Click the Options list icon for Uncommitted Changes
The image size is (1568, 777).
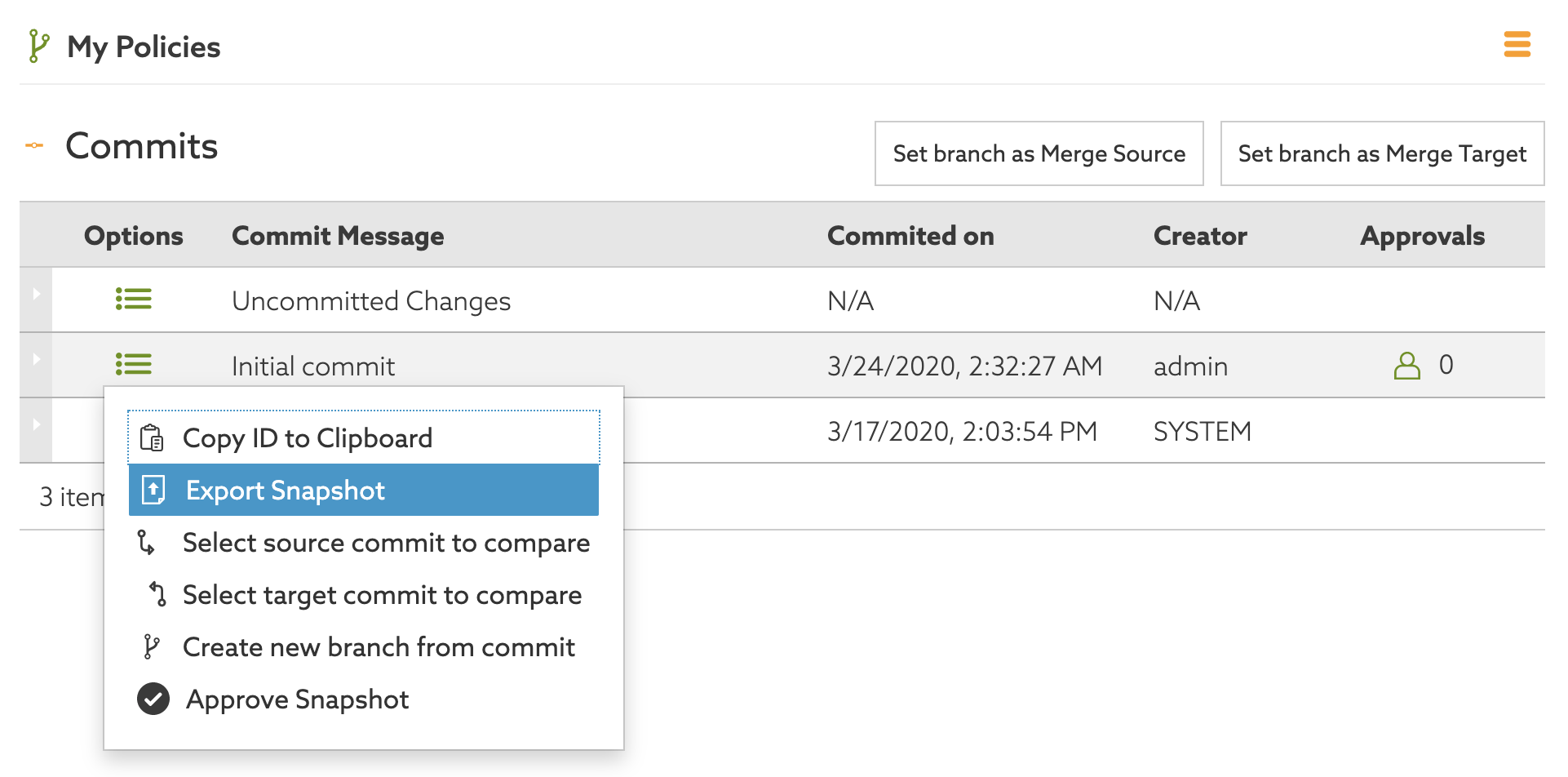[134, 300]
